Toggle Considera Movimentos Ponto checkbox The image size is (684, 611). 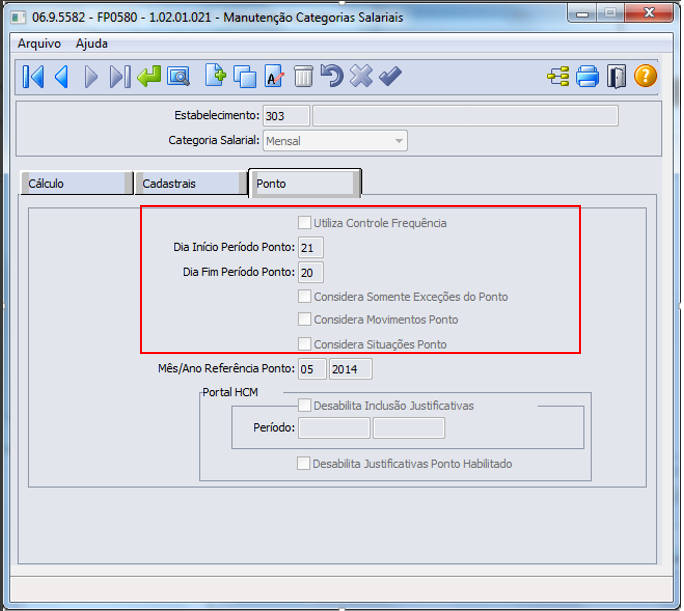(x=304, y=319)
